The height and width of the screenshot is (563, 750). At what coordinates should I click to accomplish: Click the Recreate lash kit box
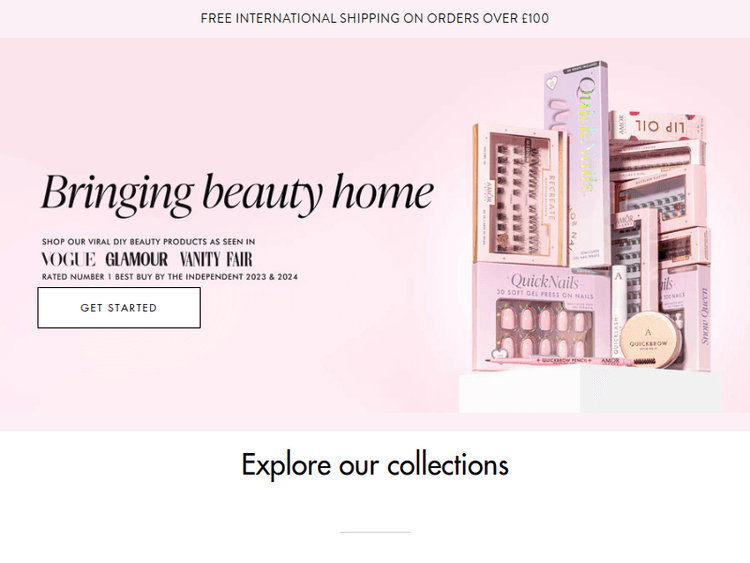pyautogui.click(x=520, y=193)
